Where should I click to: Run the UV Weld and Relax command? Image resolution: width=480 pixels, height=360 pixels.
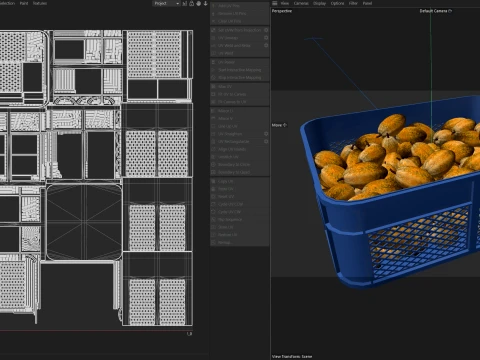pyautogui.click(x=237, y=45)
